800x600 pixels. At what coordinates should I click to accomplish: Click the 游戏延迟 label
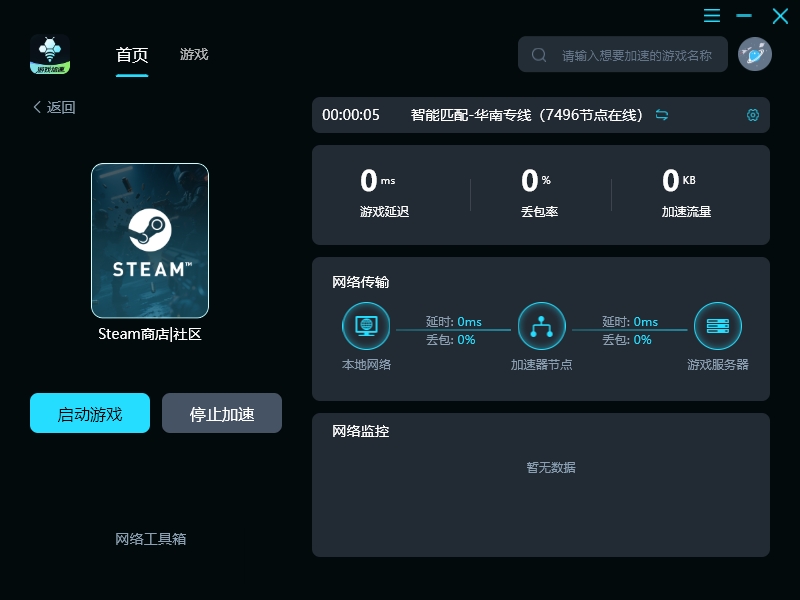coord(384,212)
